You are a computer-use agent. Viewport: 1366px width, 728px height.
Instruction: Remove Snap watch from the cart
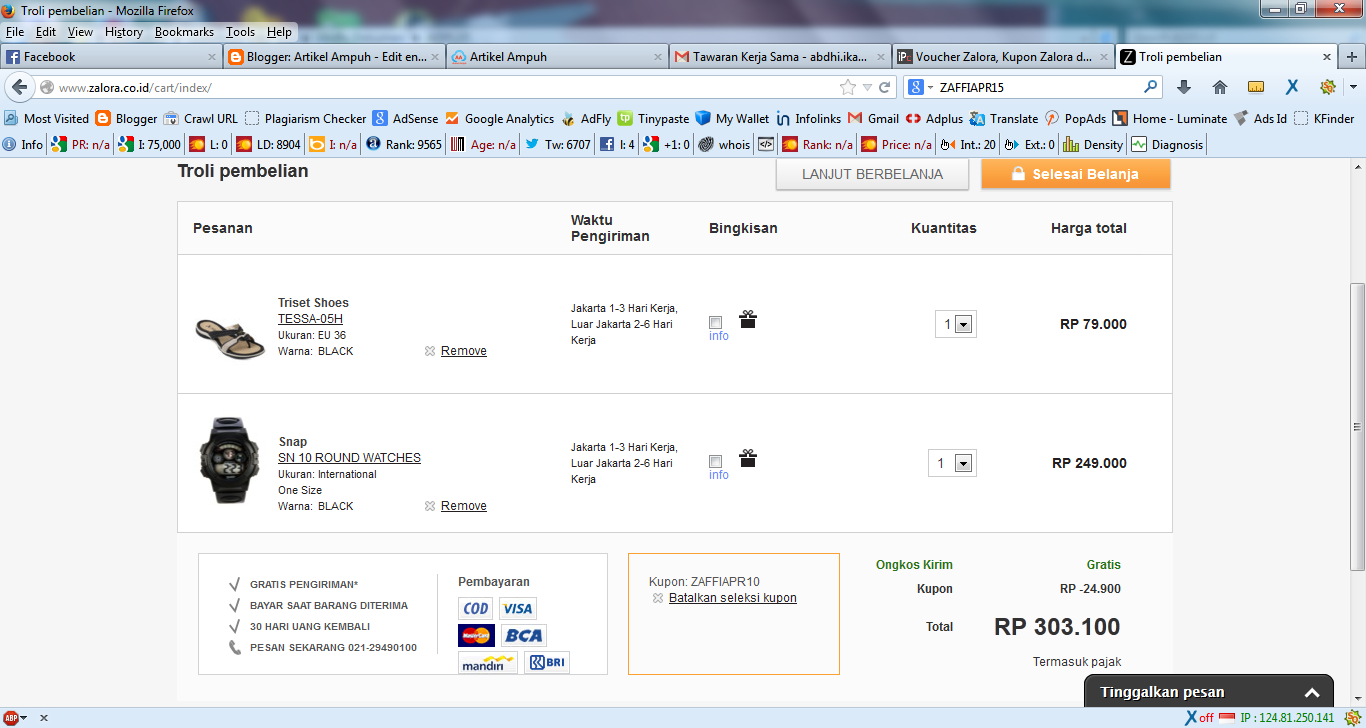click(x=464, y=506)
